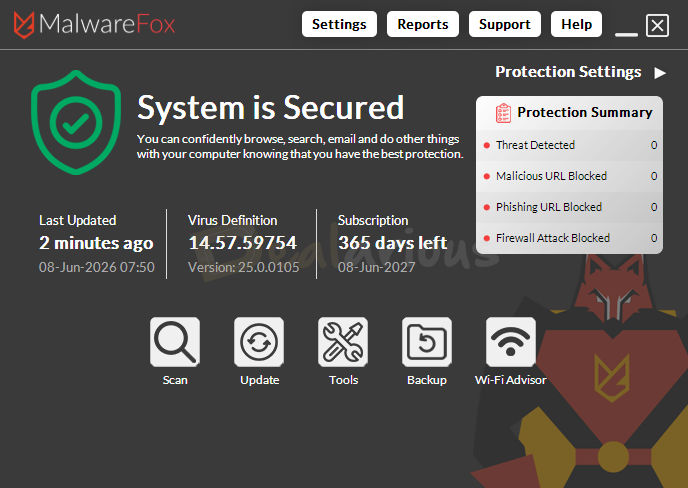
Task: Click the green secured shield icon
Action: [x=76, y=122]
